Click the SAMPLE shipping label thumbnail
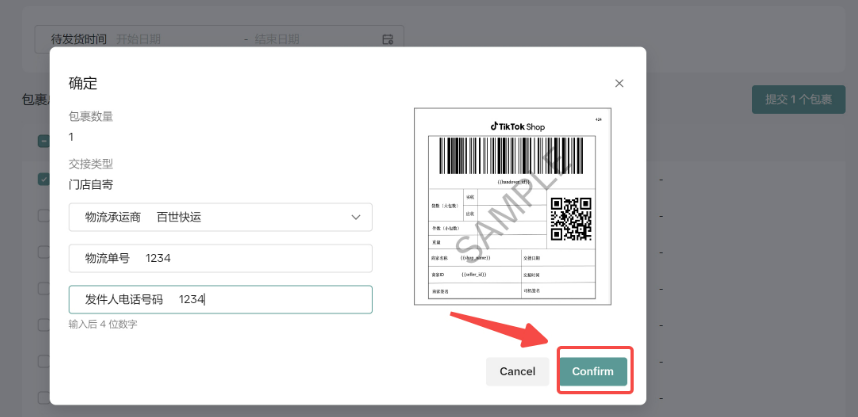 pyautogui.click(x=510, y=205)
